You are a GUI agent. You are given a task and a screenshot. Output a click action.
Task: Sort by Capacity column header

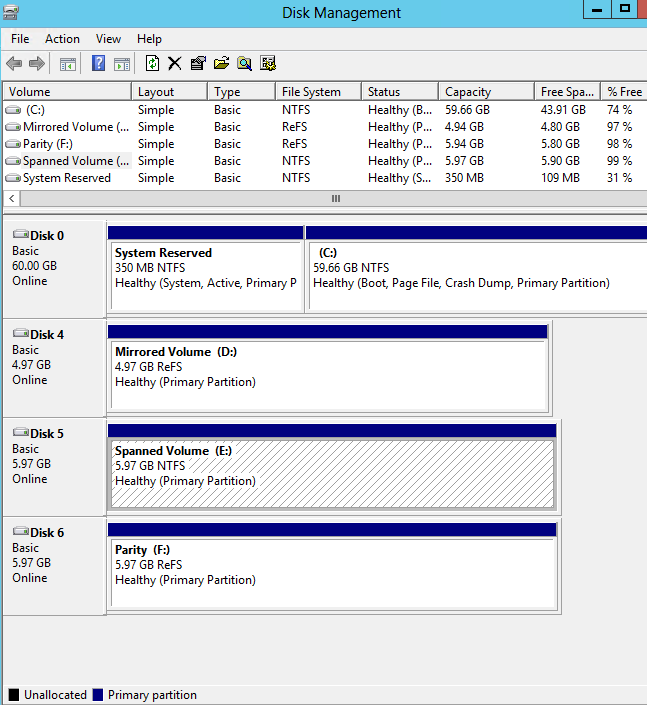coord(468,92)
